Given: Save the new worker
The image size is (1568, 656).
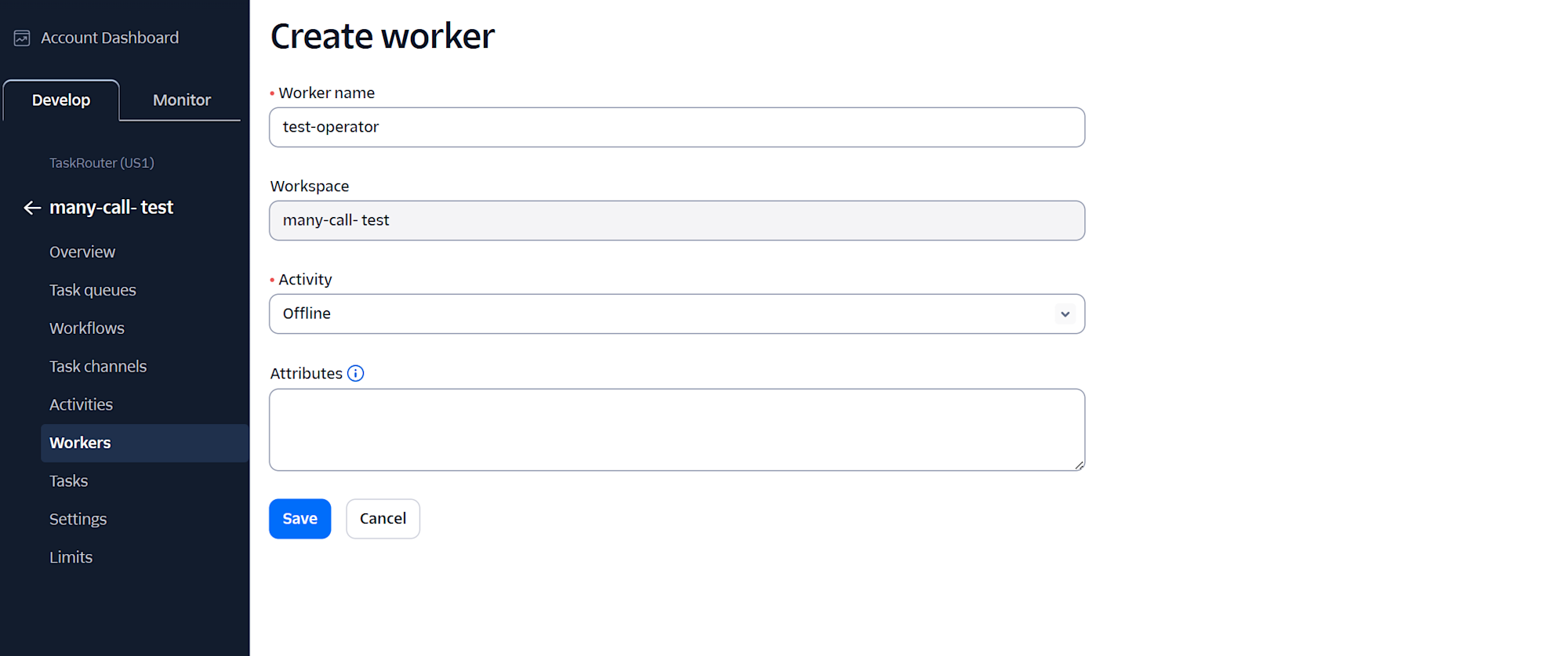Looking at the screenshot, I should [x=299, y=519].
